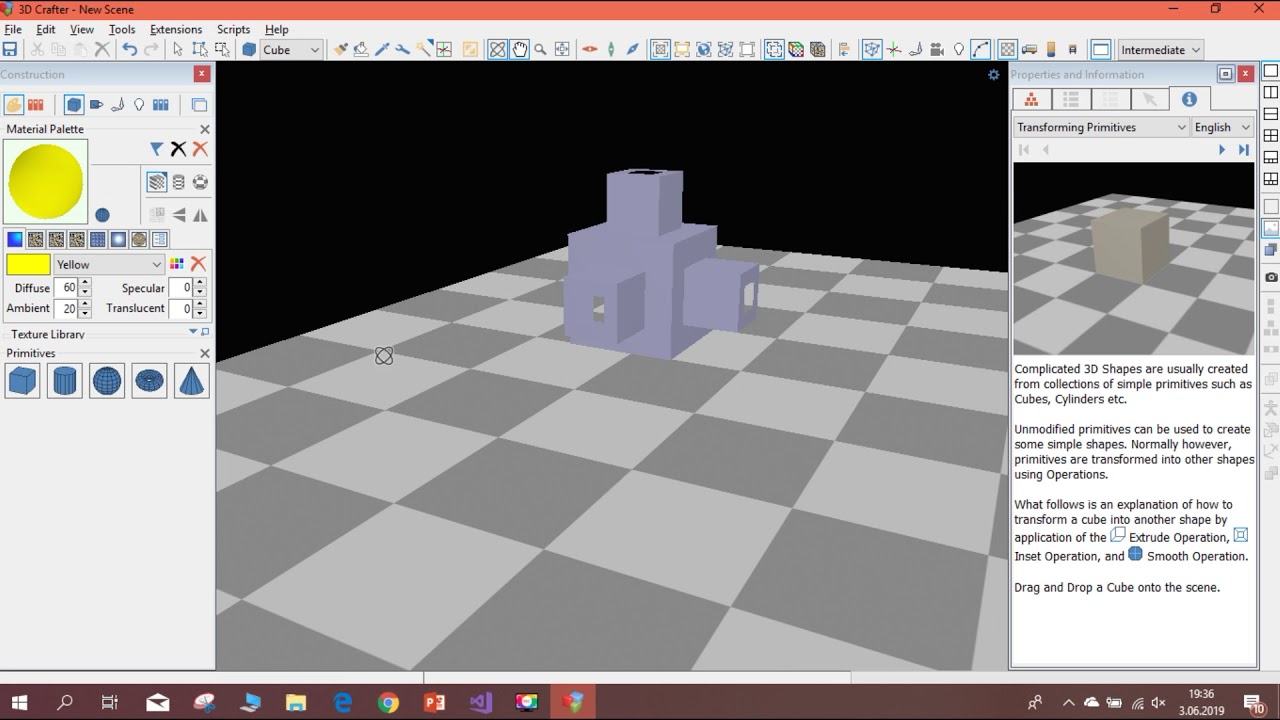
Task: Click the Save icon in the toolbar
Action: (x=10, y=49)
